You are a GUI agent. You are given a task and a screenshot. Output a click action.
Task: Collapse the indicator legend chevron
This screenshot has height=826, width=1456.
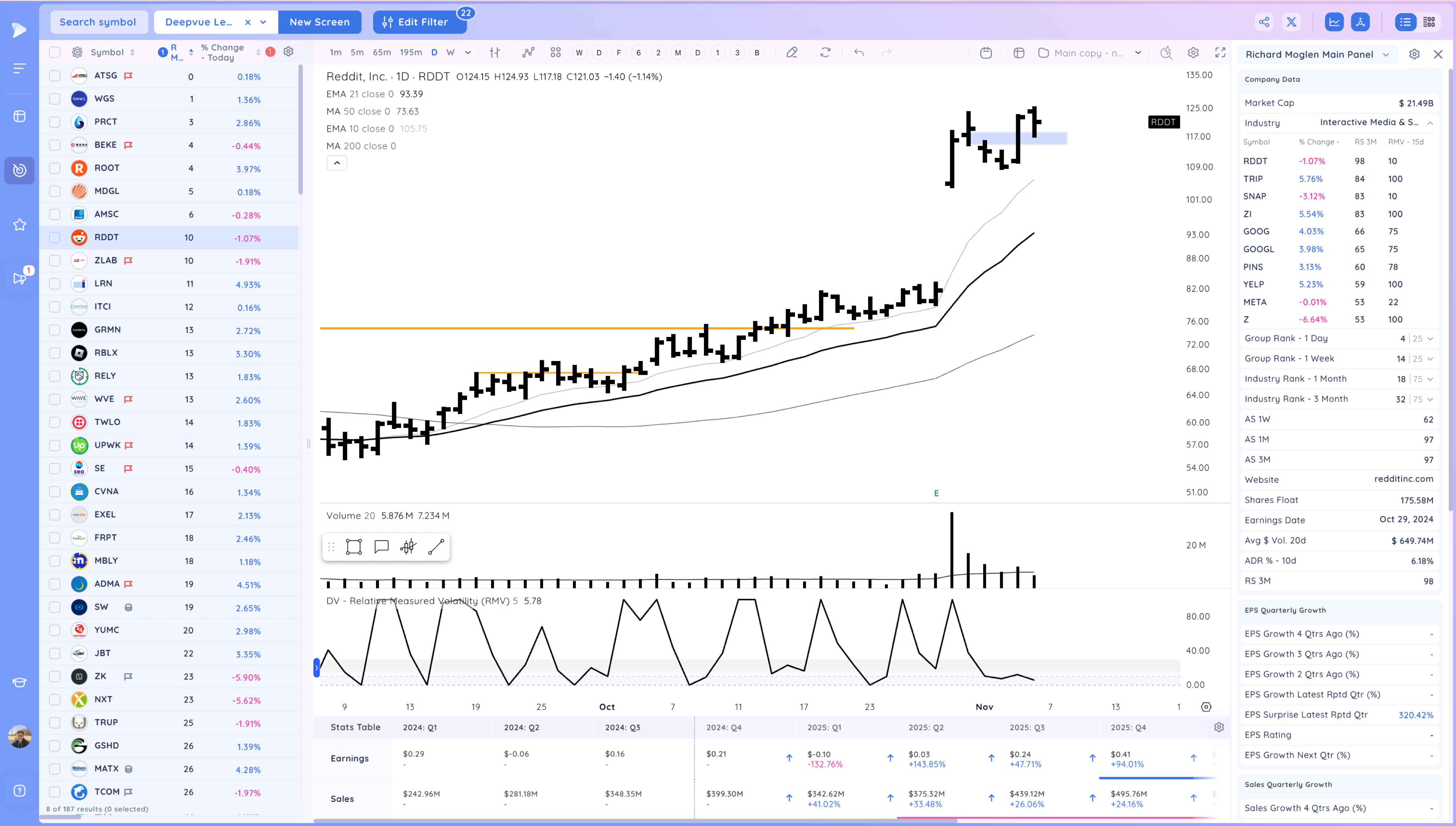[x=336, y=163]
